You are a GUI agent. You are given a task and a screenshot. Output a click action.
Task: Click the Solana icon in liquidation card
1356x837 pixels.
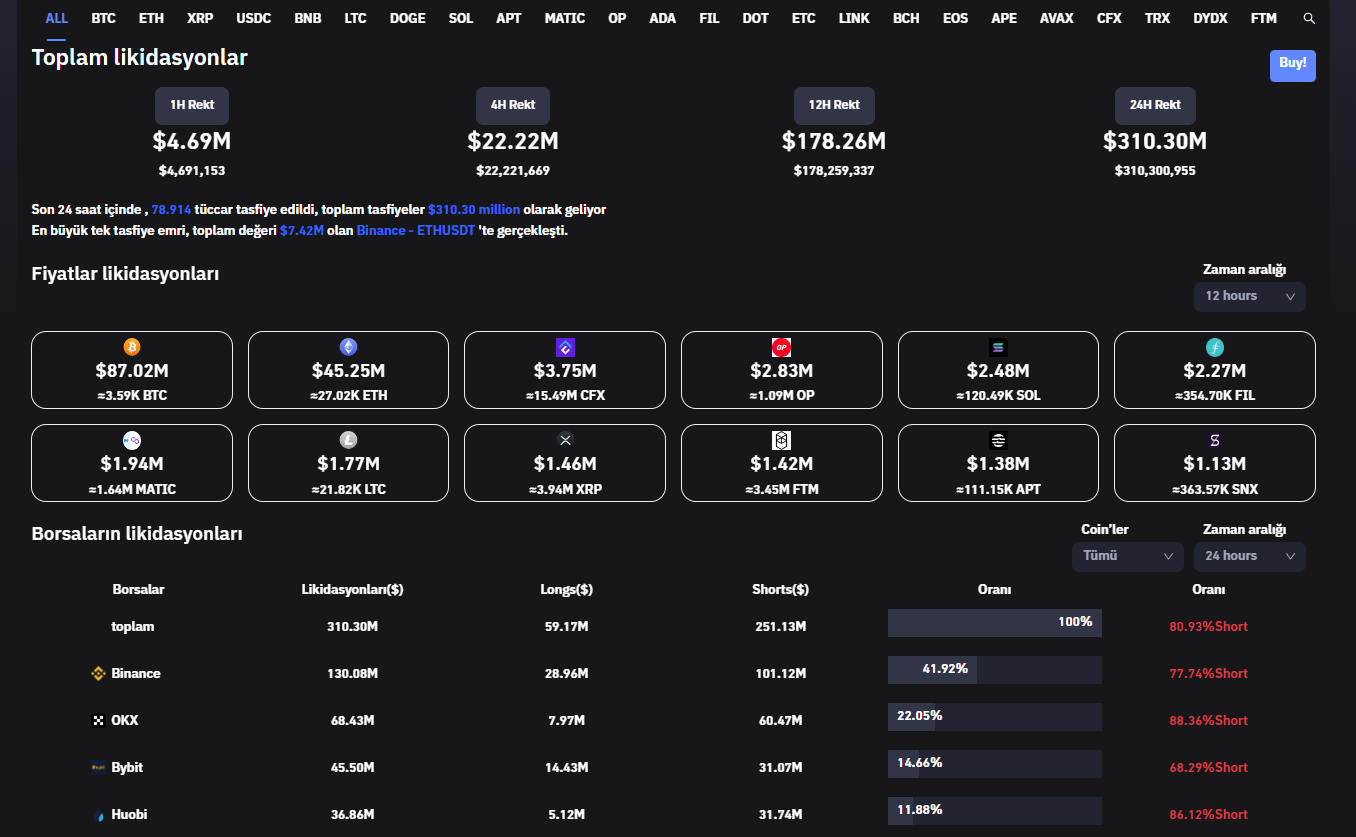click(x=998, y=347)
